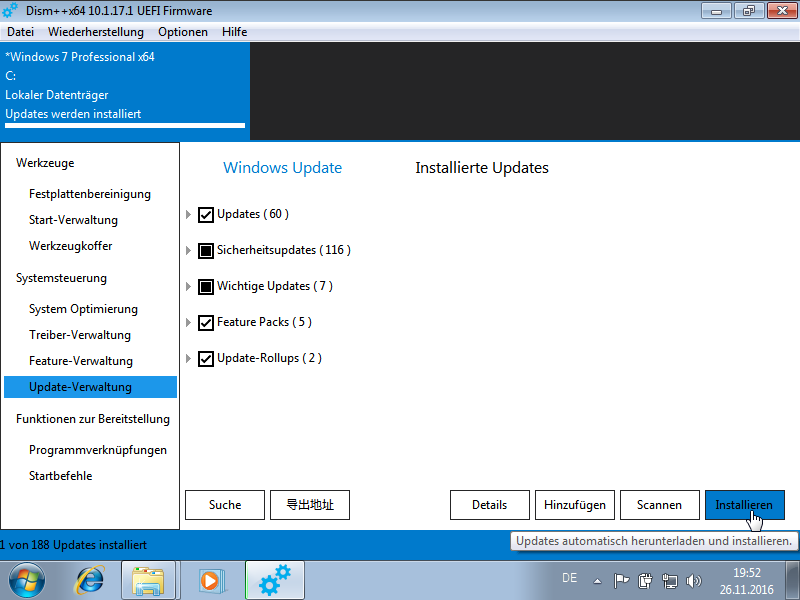
Task: Click the install progress bar under image info
Action: [x=125, y=126]
